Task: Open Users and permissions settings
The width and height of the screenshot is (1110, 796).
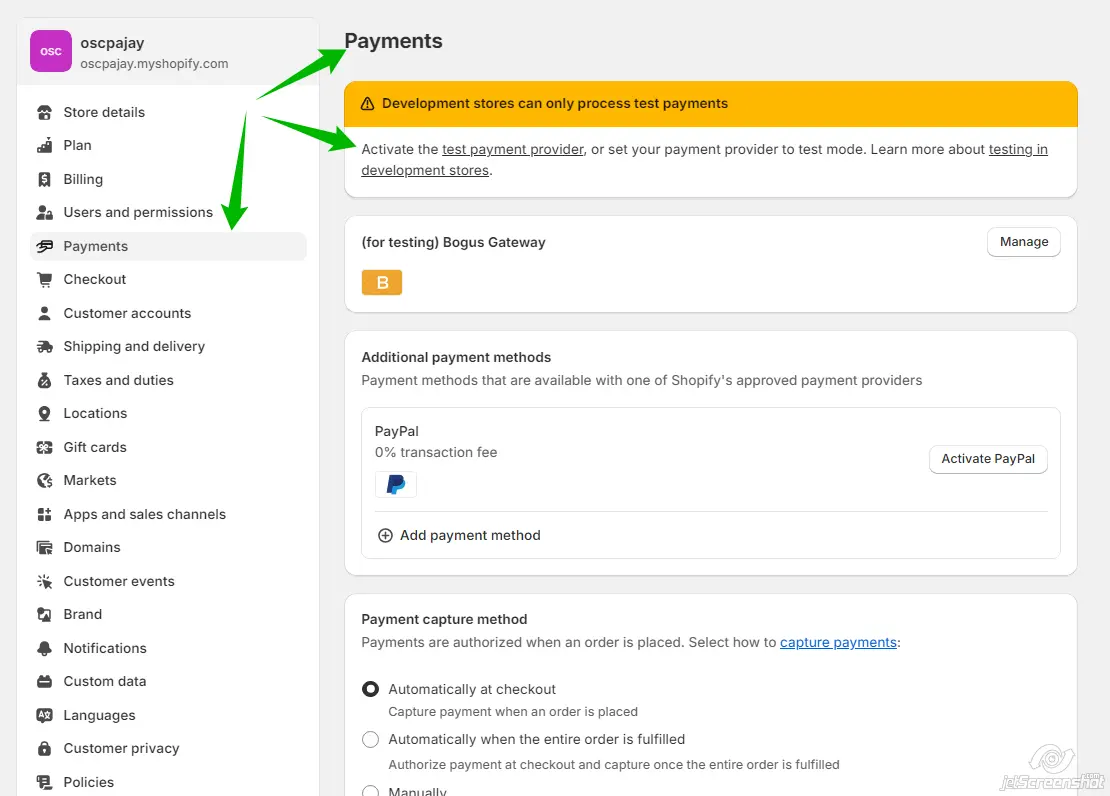Action: 138,212
